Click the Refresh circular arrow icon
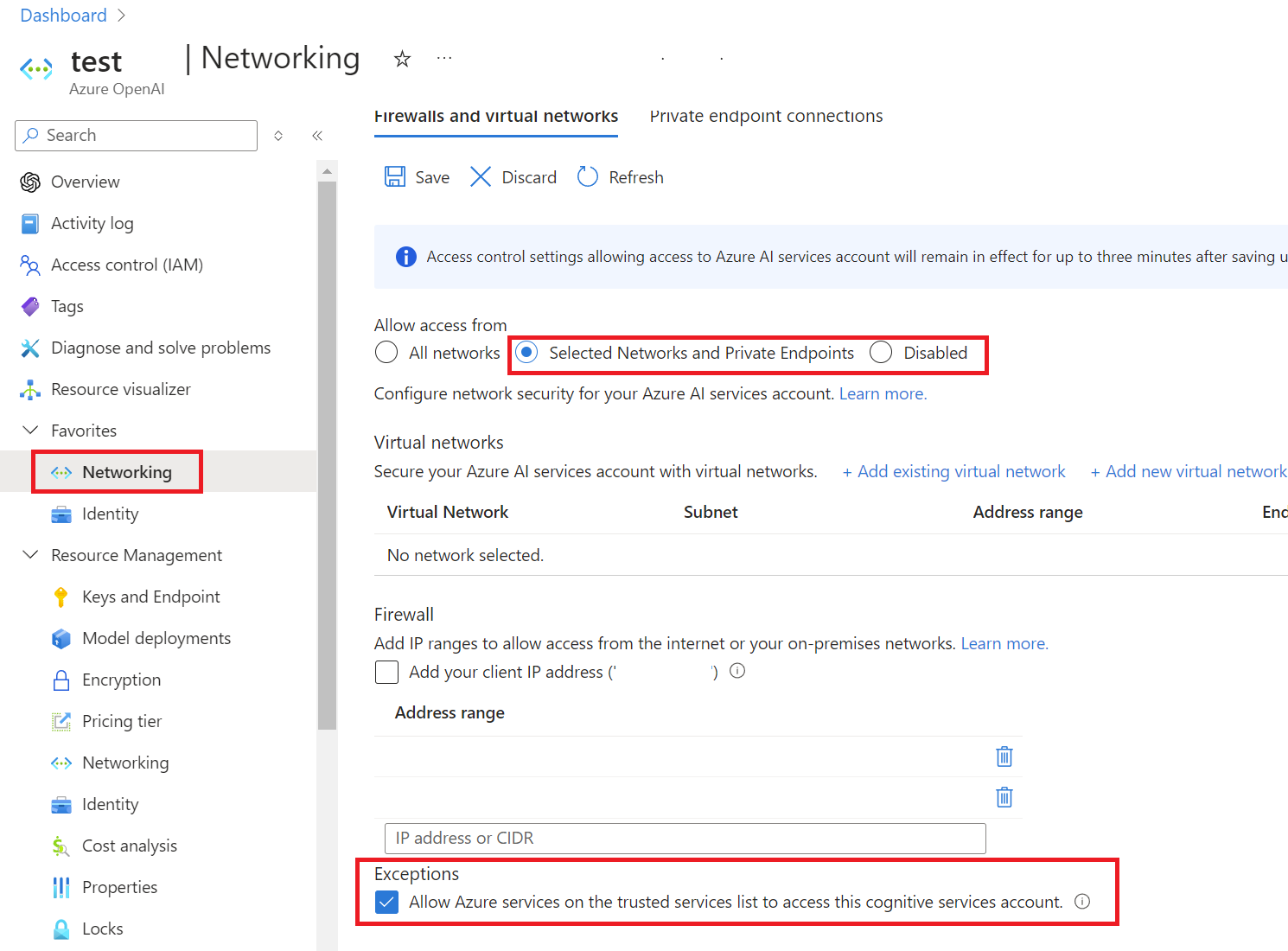This screenshot has height=951, width=1288. click(x=588, y=177)
